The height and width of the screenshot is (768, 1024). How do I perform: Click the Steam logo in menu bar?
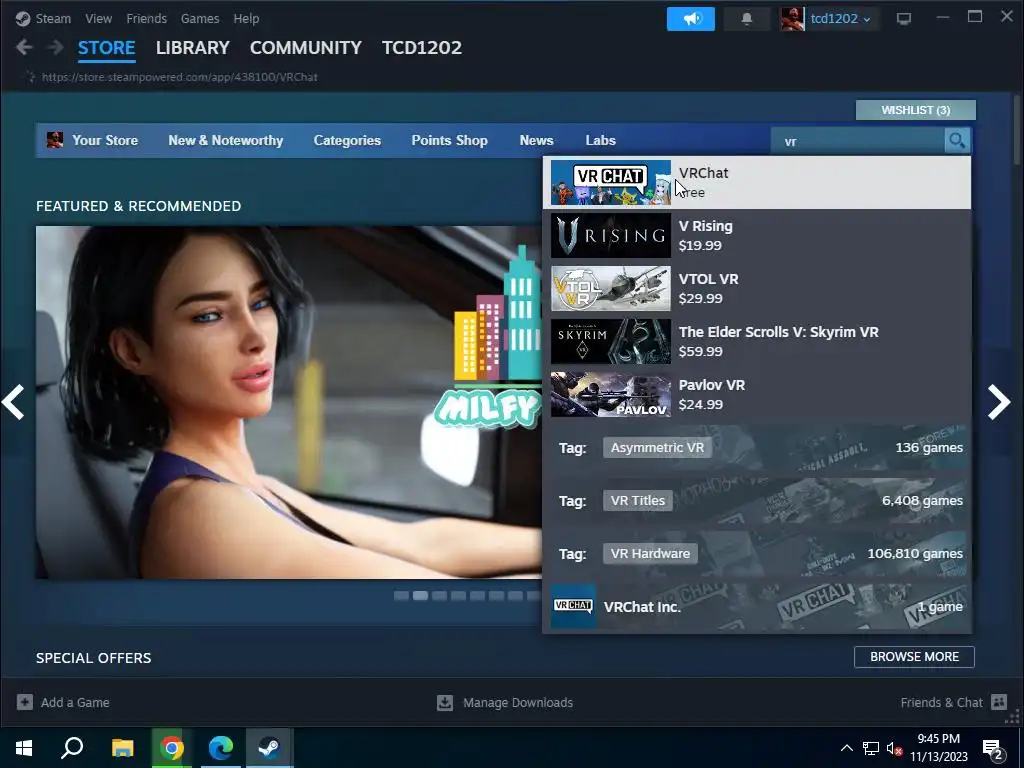23,18
